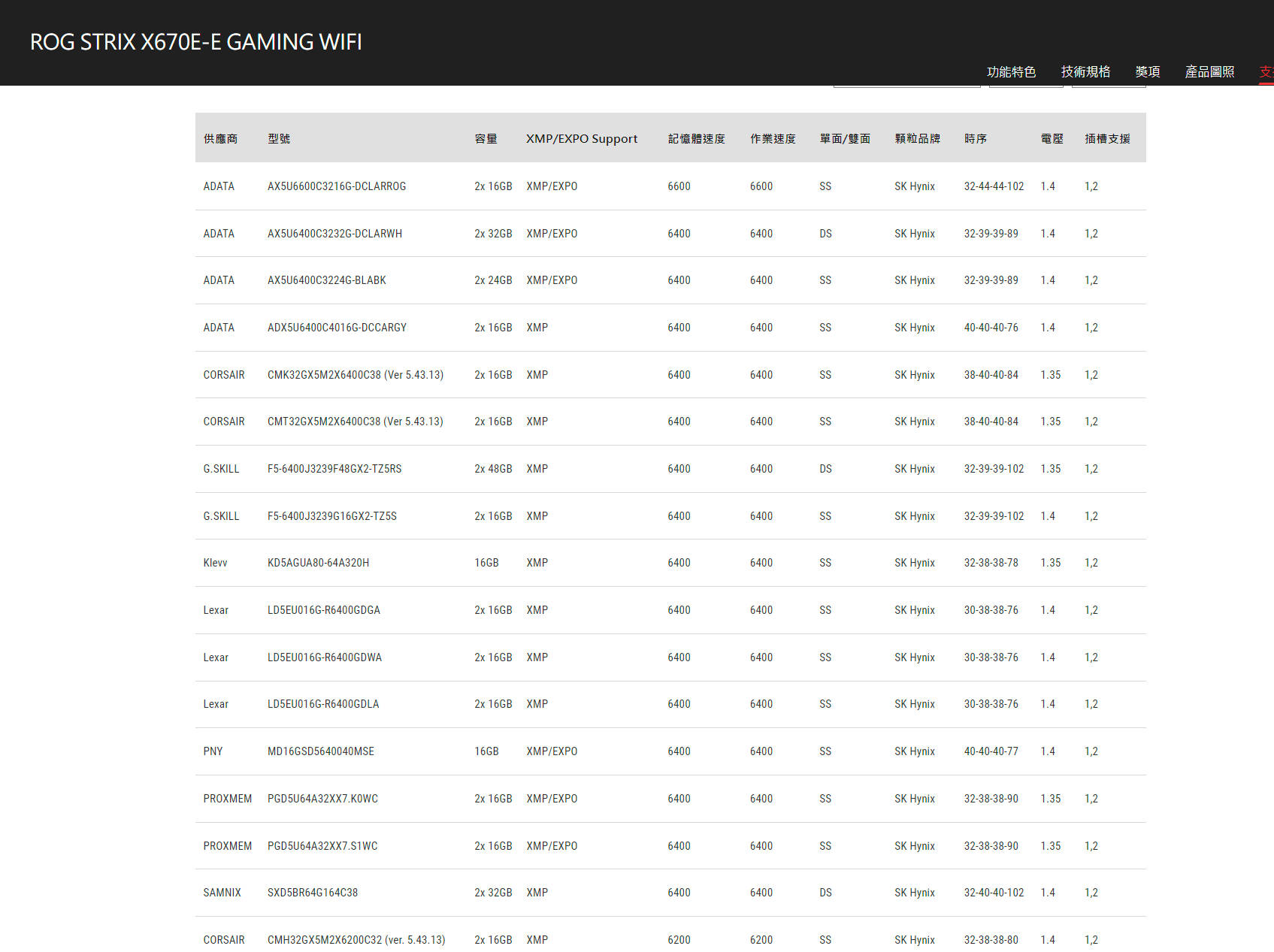Click the 2x 48GB capacity cell
The height and width of the screenshot is (952, 1274).
click(x=493, y=469)
